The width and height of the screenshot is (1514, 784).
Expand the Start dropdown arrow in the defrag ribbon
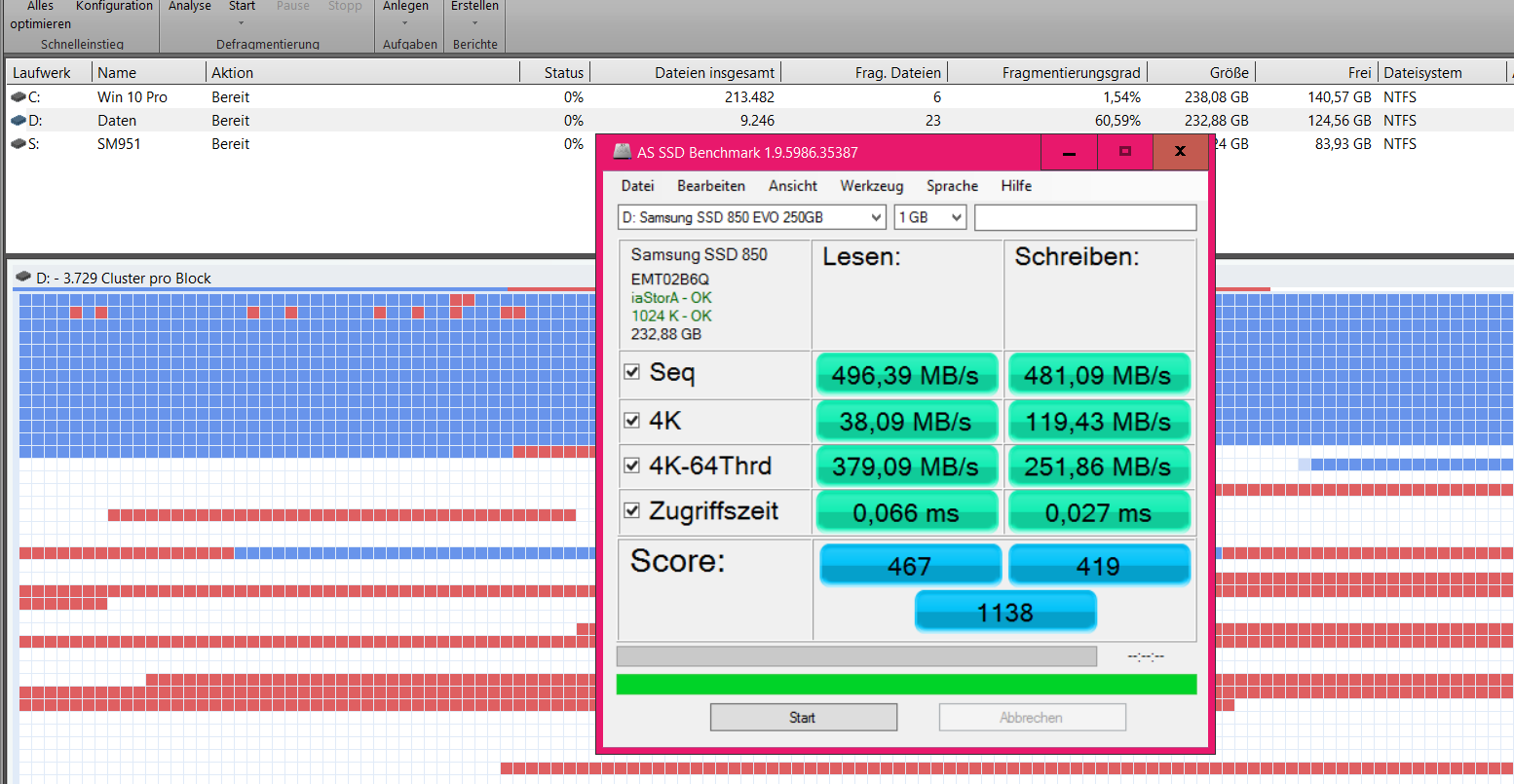pyautogui.click(x=242, y=22)
